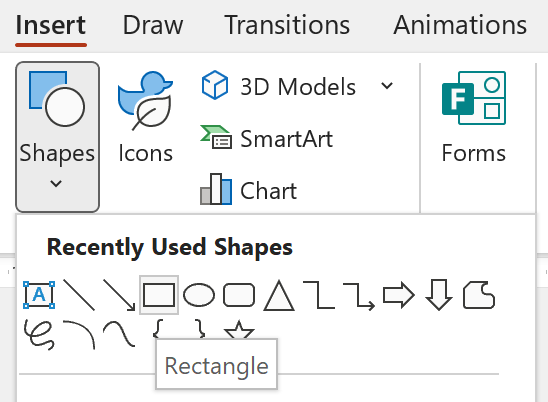Pick the Rectangle shape
This screenshot has width=548, height=402.
[159, 295]
